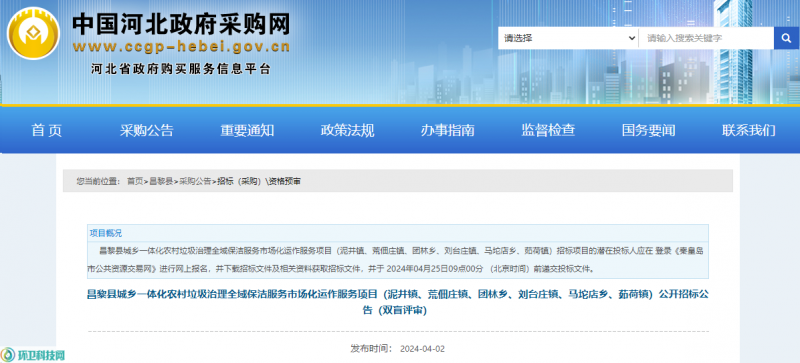Click the 发布时间 2024-04-02 date text
The height and width of the screenshot is (363, 800).
[x=397, y=349]
